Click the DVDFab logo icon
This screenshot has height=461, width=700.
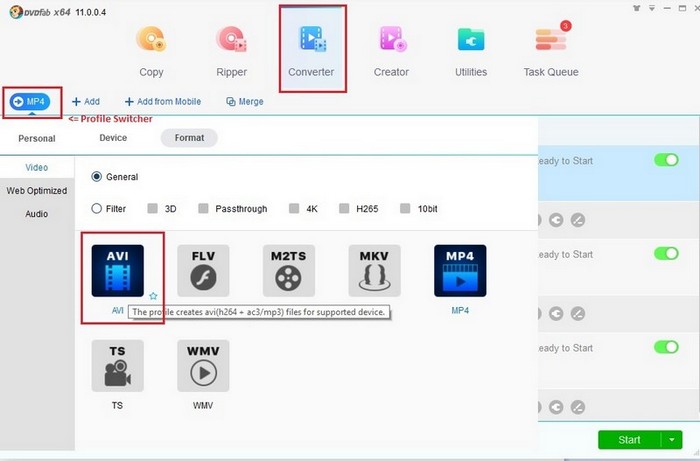pyautogui.click(x=16, y=12)
